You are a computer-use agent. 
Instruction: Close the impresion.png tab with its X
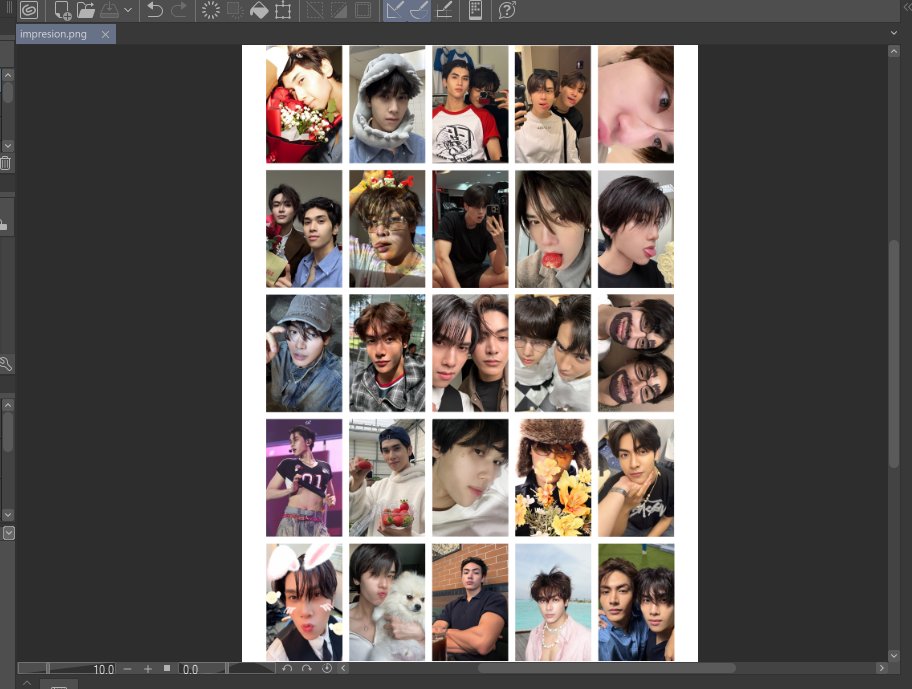click(x=104, y=33)
